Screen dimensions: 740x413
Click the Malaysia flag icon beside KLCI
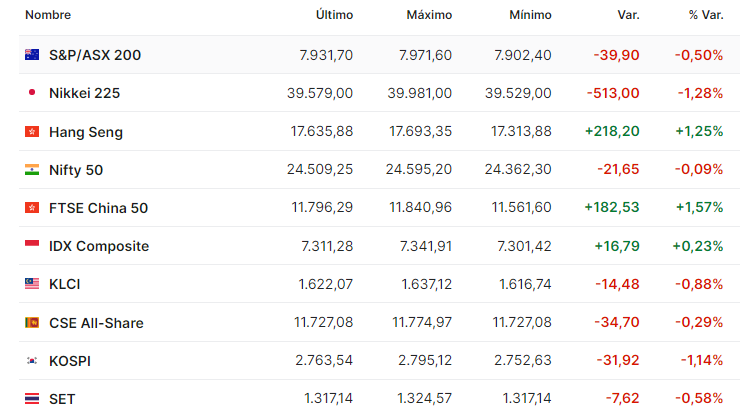pyautogui.click(x=32, y=284)
